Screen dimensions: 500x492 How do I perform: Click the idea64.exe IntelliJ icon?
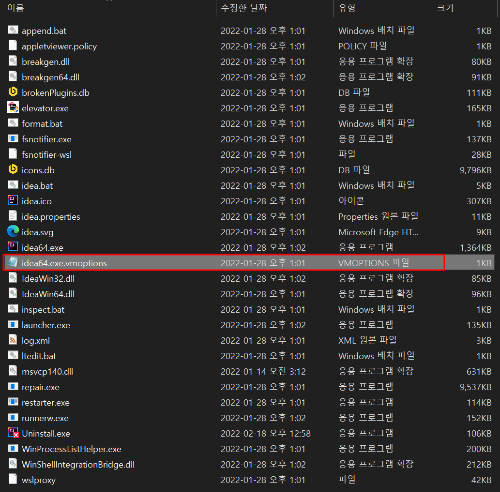coord(13,247)
